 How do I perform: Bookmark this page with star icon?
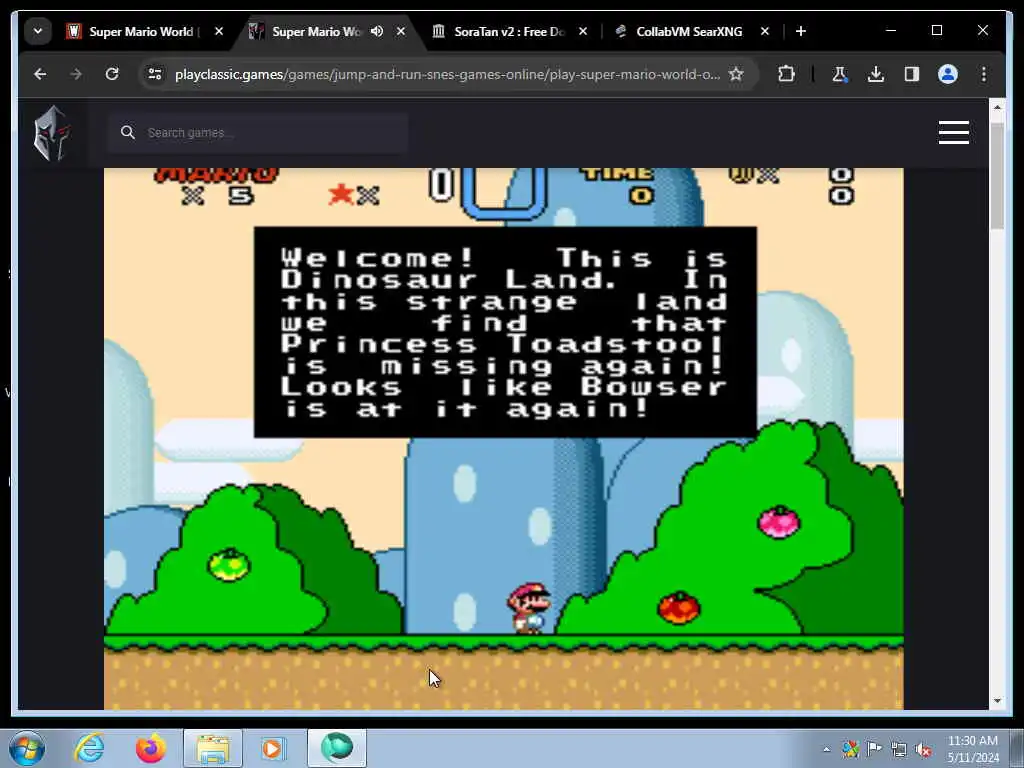[x=736, y=74]
